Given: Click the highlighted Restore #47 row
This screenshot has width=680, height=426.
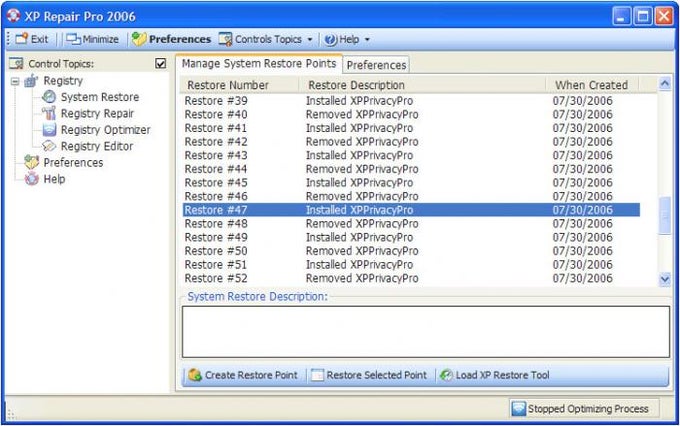Looking at the screenshot, I should 411,210.
